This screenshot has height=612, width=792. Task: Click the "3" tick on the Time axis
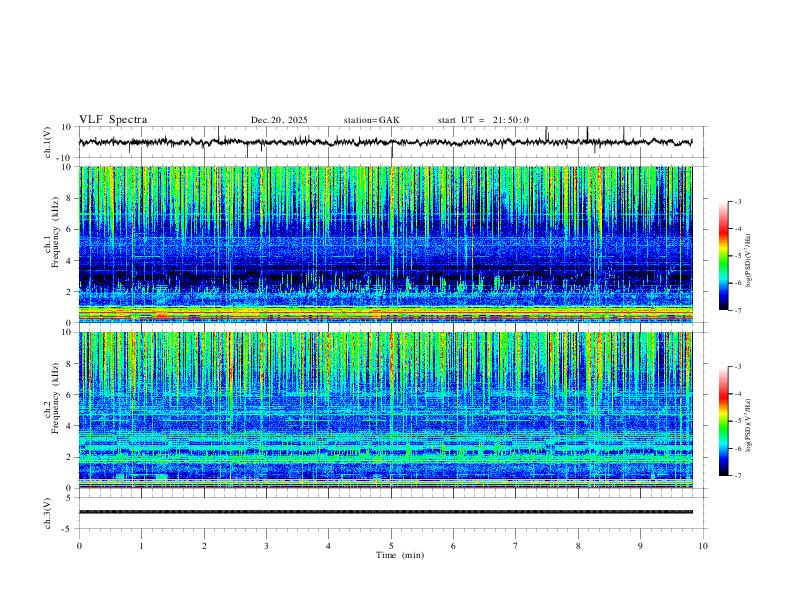pos(266,546)
